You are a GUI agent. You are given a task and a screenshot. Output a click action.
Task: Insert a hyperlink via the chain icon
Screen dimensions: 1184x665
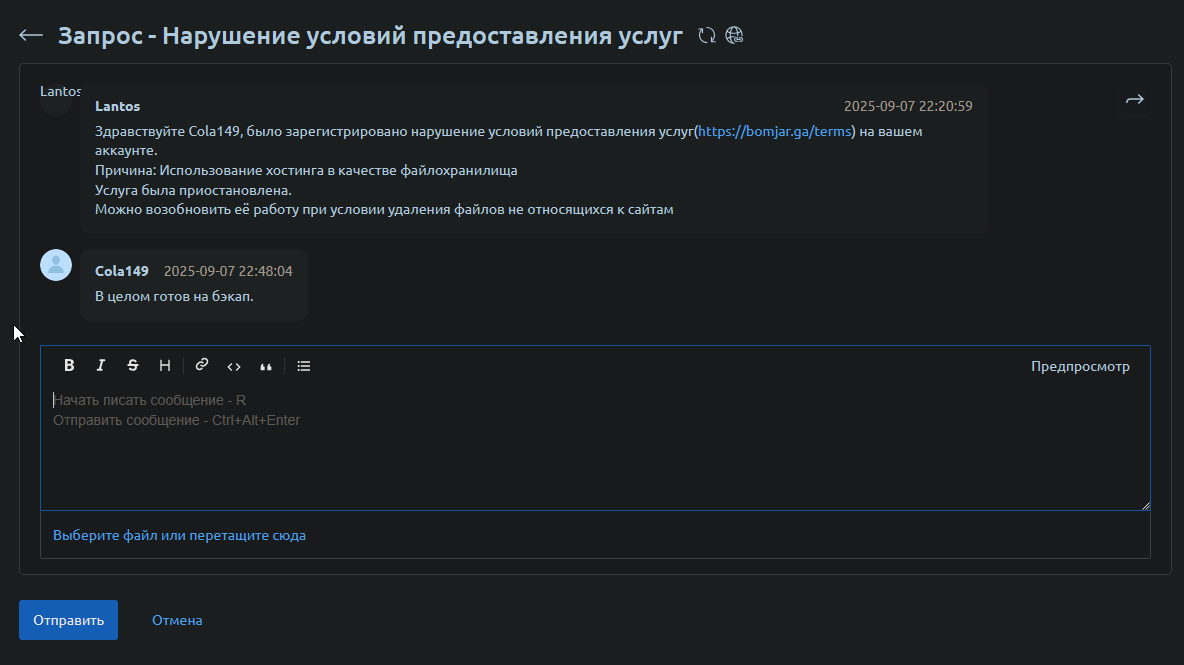[202, 366]
